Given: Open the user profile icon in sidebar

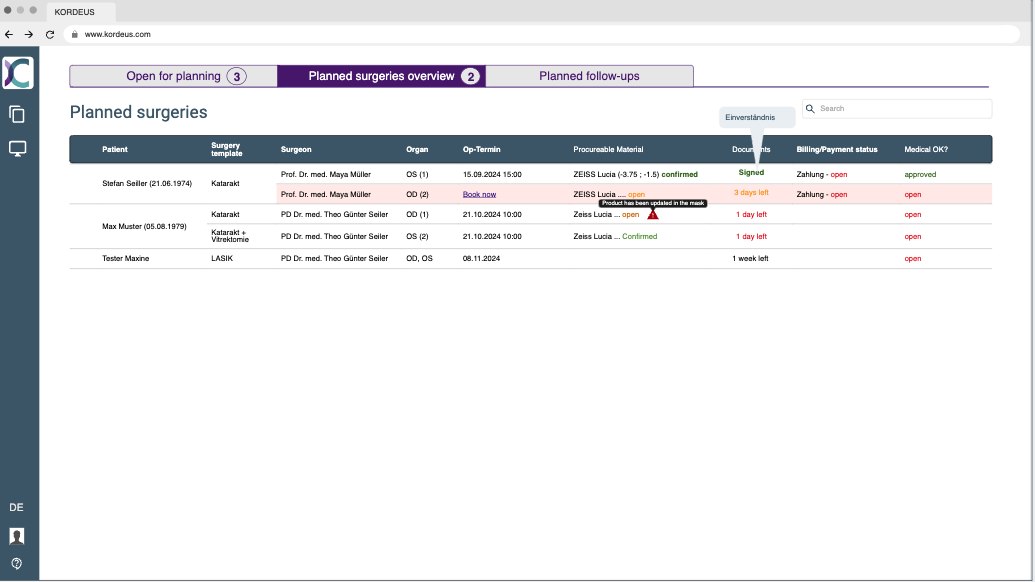Looking at the screenshot, I should tap(17, 536).
